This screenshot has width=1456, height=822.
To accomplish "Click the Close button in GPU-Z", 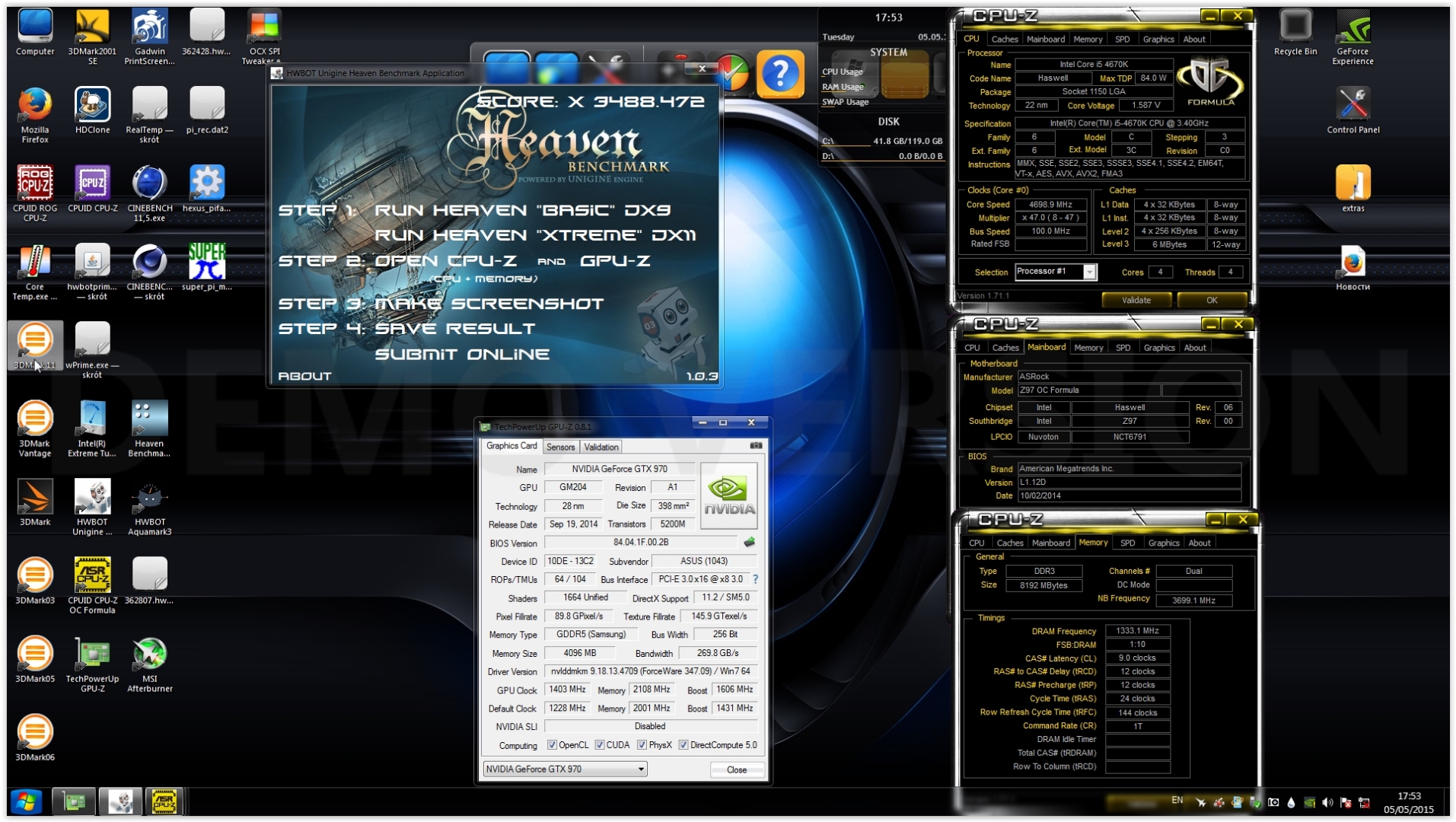I will (x=736, y=770).
